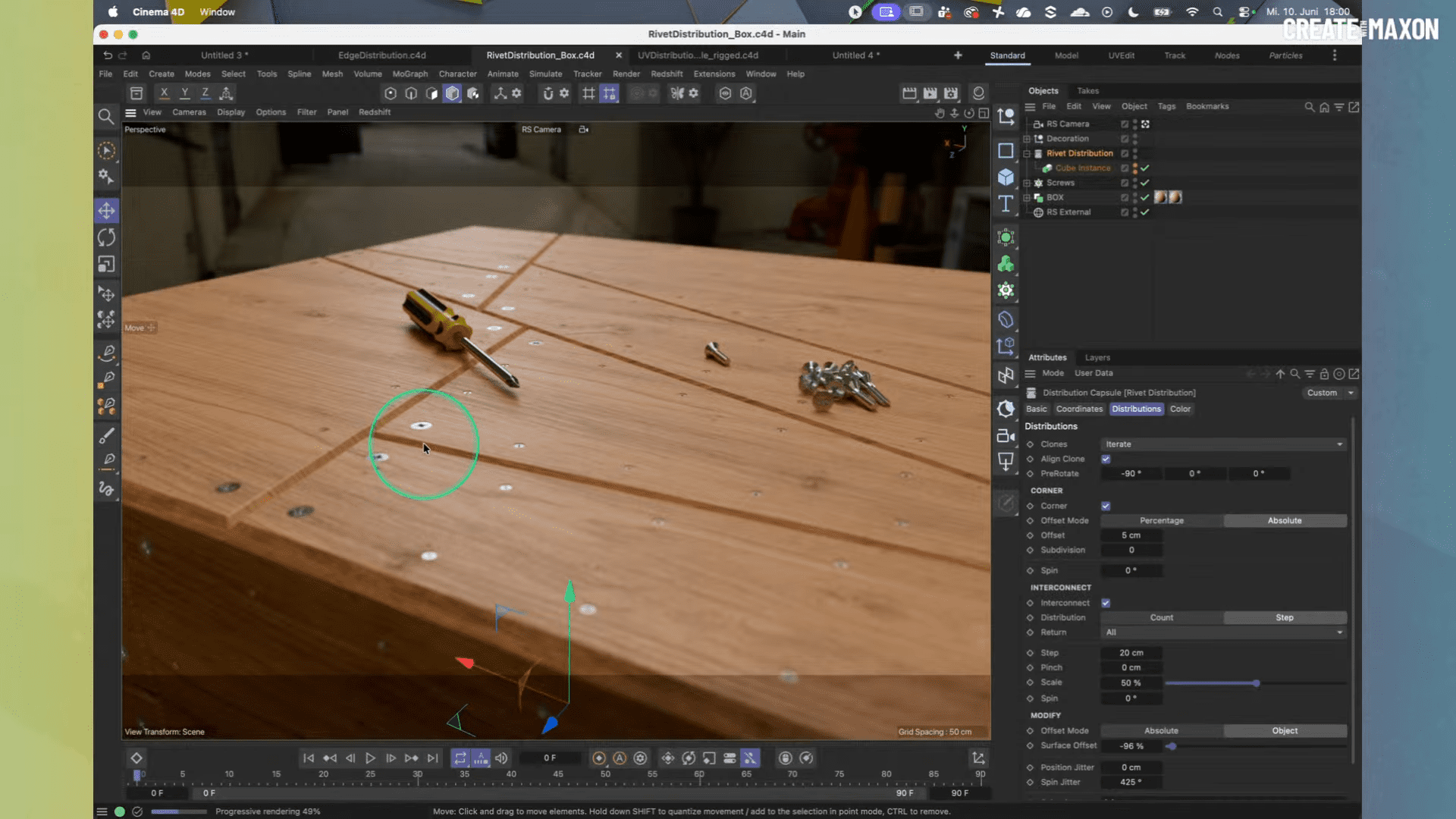The height and width of the screenshot is (819, 1456).
Task: Select the Move tool in the left toolbar
Action: tap(106, 211)
